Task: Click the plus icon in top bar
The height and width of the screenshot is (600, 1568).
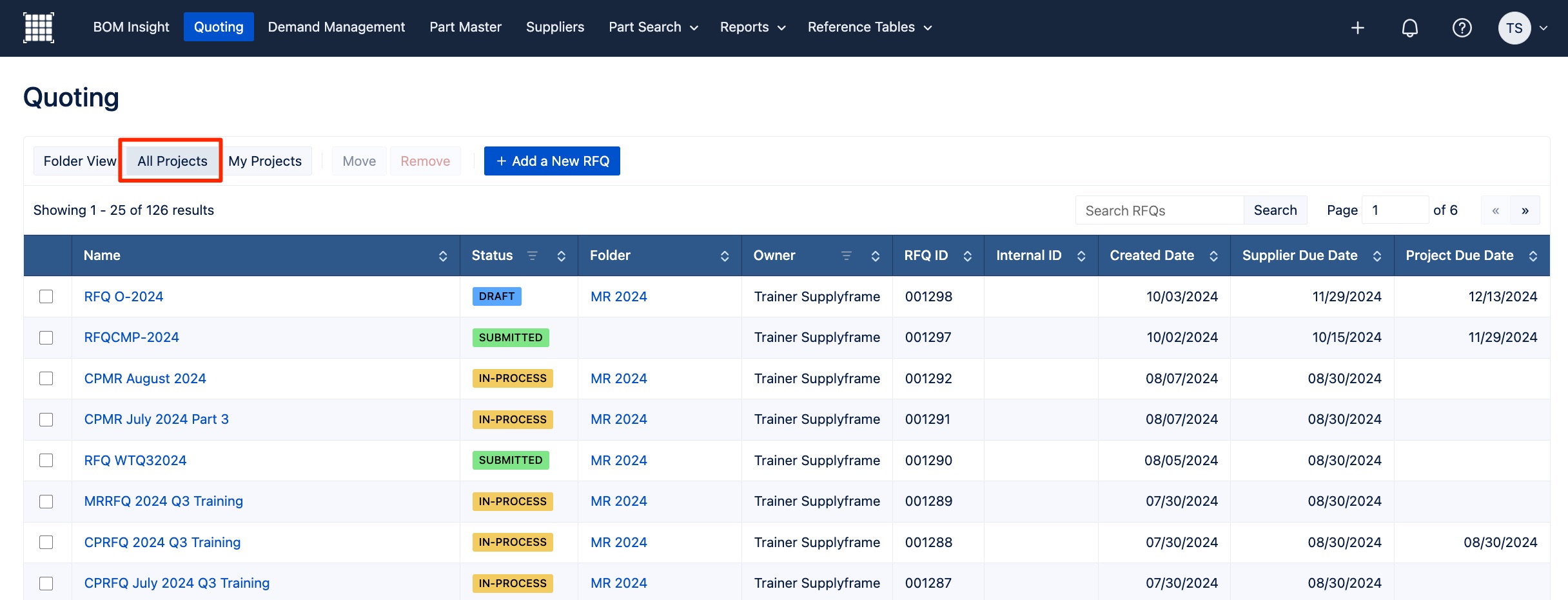Action: click(1358, 28)
